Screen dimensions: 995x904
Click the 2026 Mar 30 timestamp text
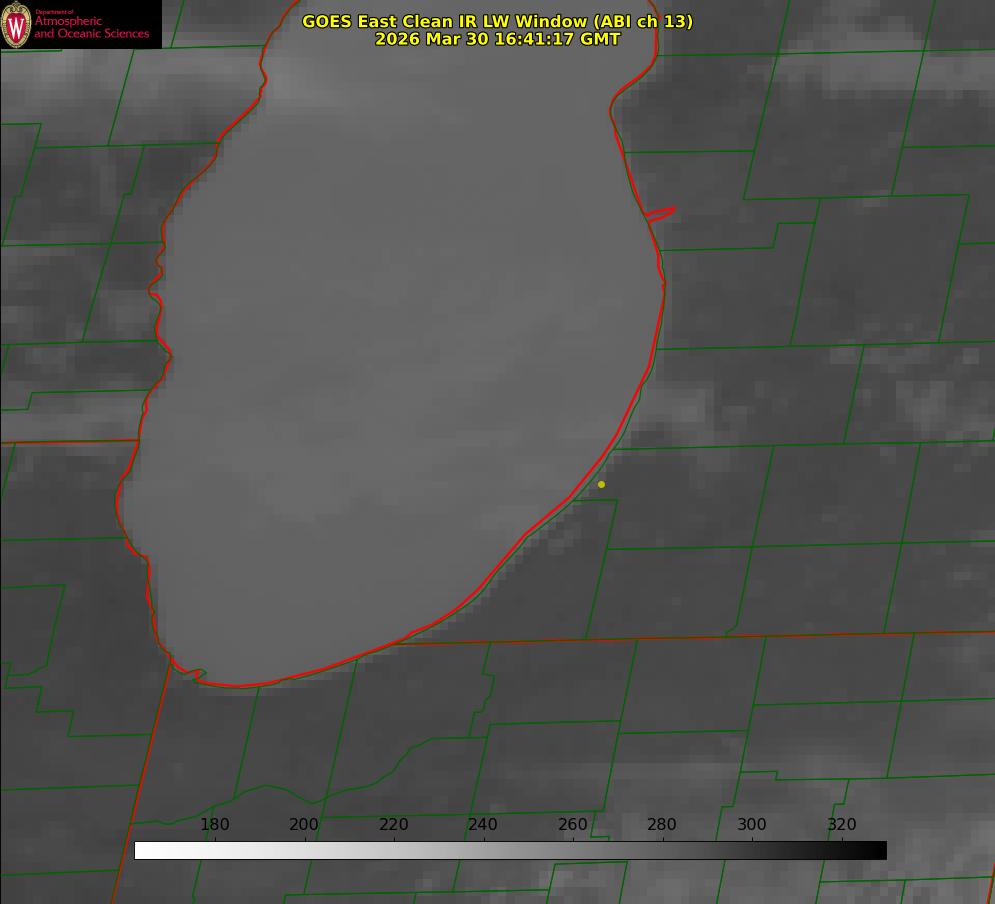click(x=497, y=39)
